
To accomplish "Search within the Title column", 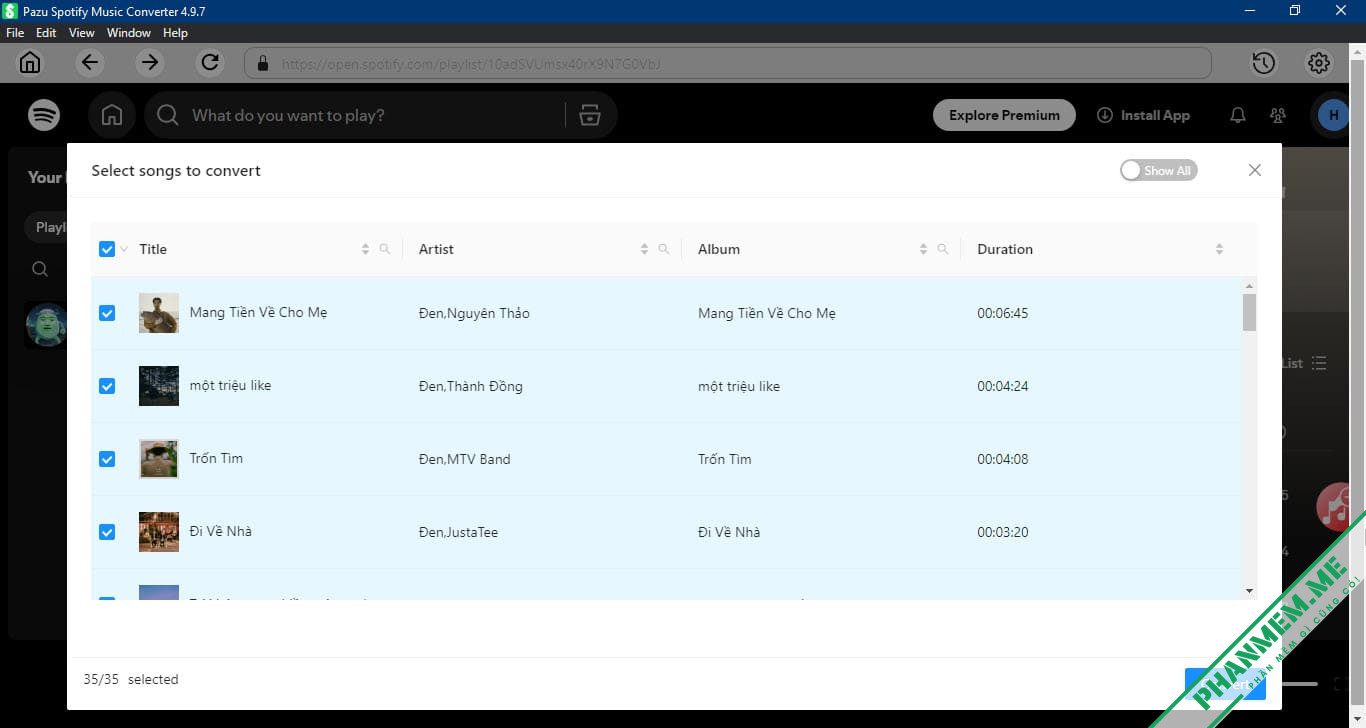I will click(x=385, y=249).
